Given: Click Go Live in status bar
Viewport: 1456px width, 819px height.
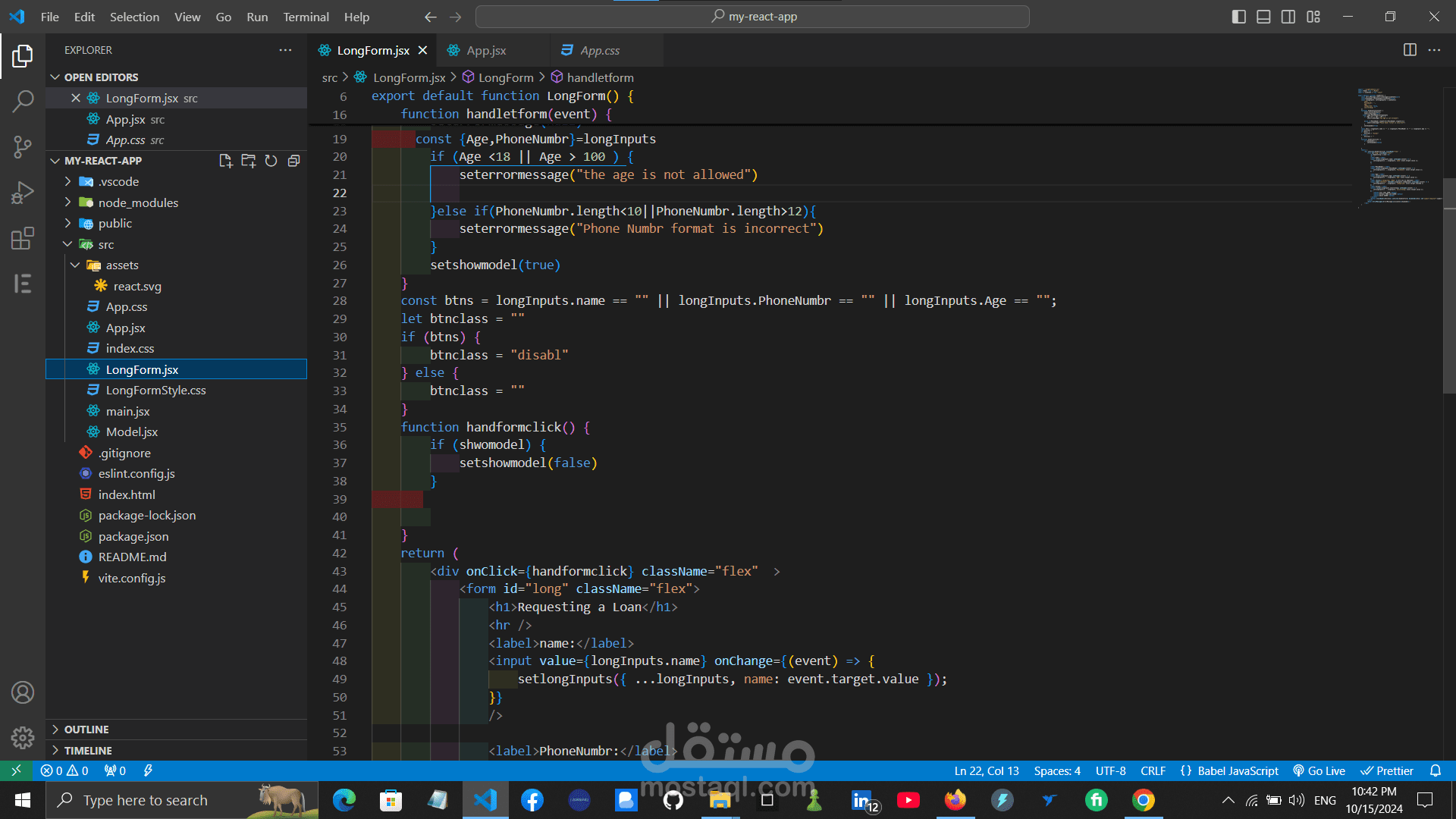Looking at the screenshot, I should click(1319, 770).
